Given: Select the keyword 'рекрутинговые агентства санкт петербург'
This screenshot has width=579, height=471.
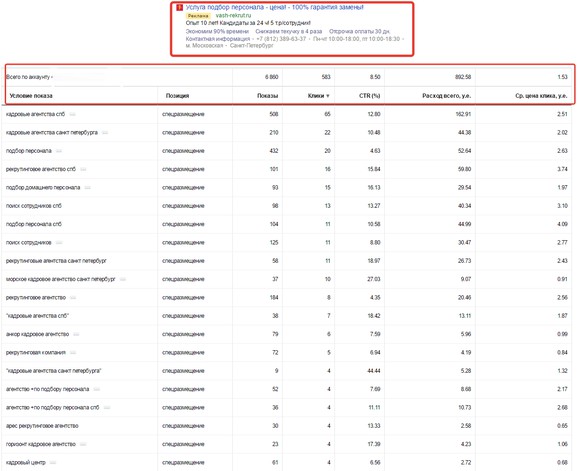Looking at the screenshot, I should [x=56, y=261].
